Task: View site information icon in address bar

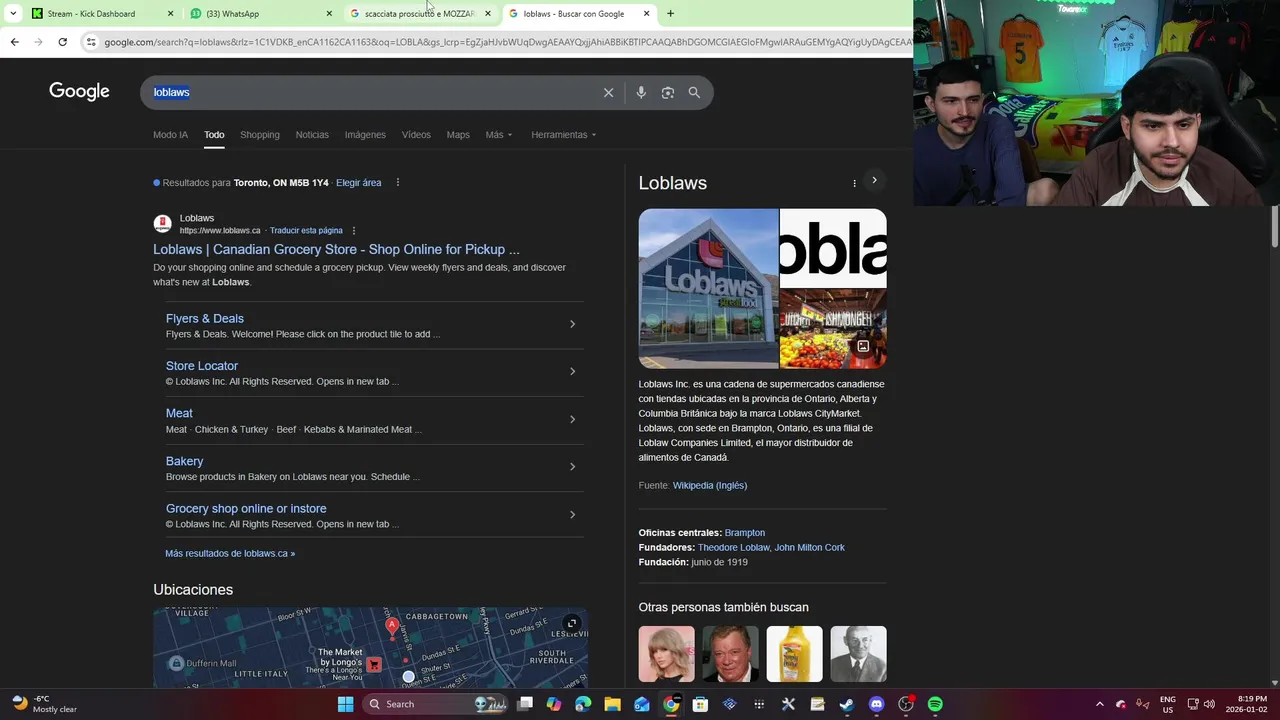Action: (91, 42)
